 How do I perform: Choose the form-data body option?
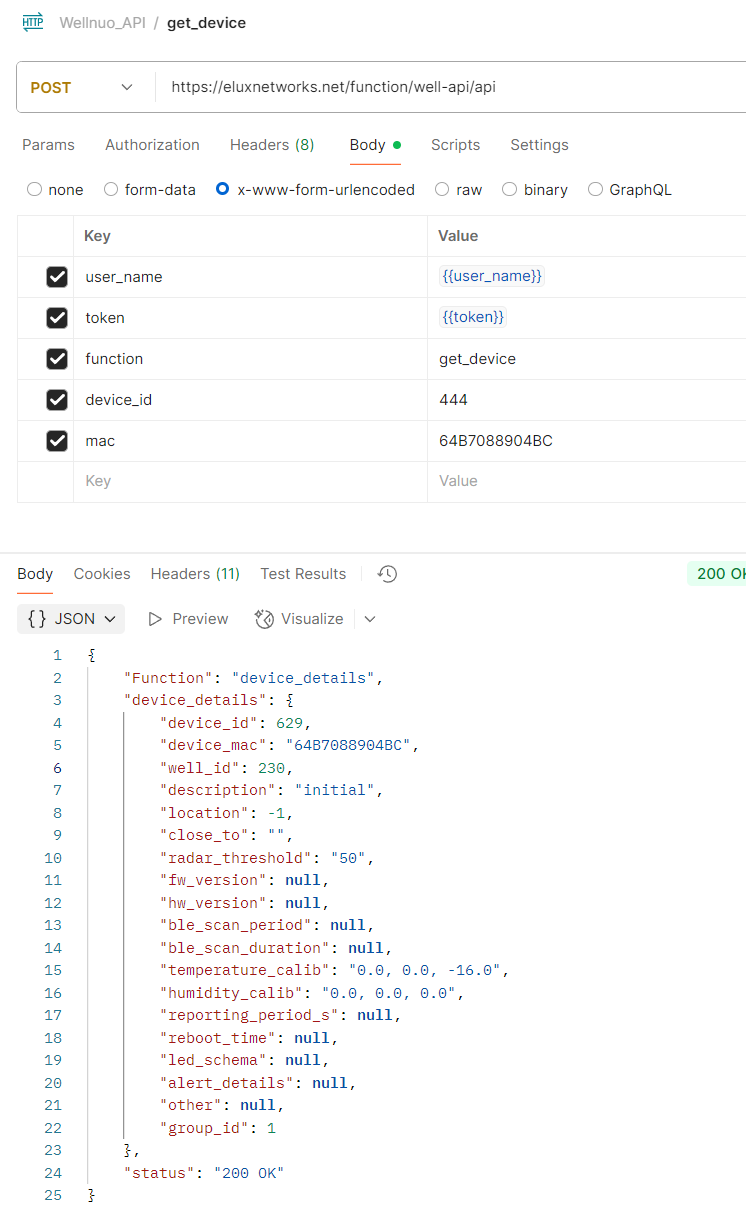click(111, 190)
